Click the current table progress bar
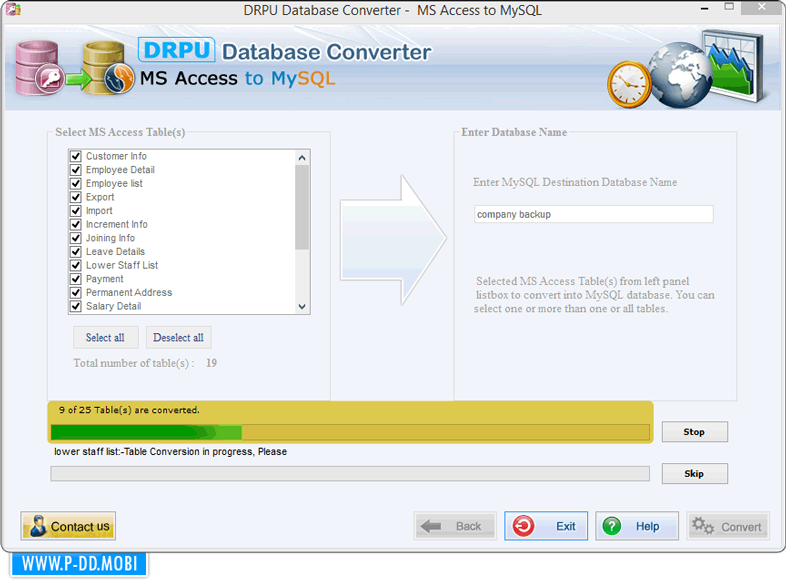The width and height of the screenshot is (786, 580). pyautogui.click(x=350, y=474)
